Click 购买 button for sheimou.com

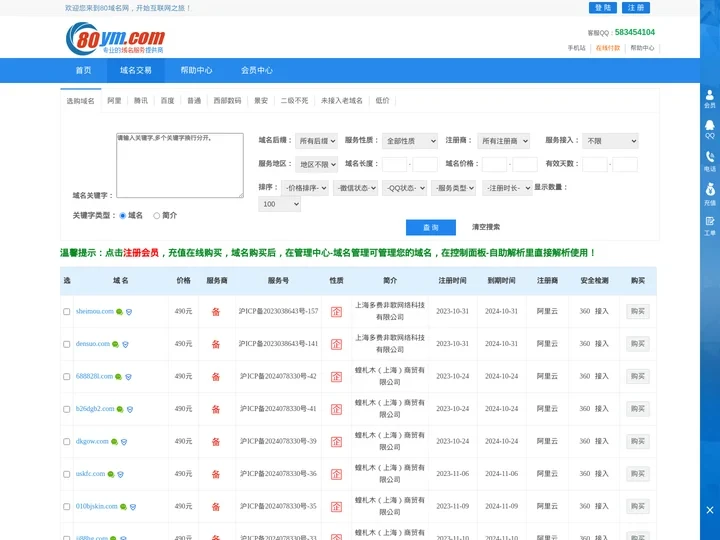[638, 311]
